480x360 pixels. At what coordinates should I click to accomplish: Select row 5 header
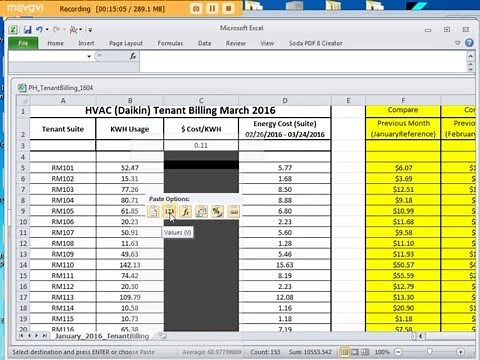[23, 168]
